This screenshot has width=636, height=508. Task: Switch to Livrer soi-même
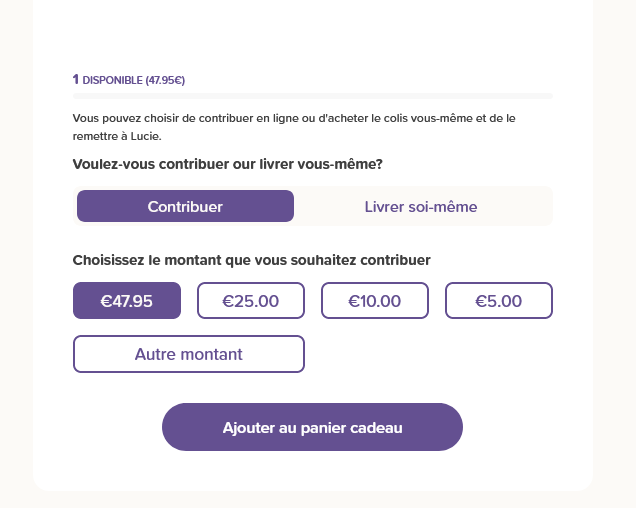pyautogui.click(x=421, y=206)
